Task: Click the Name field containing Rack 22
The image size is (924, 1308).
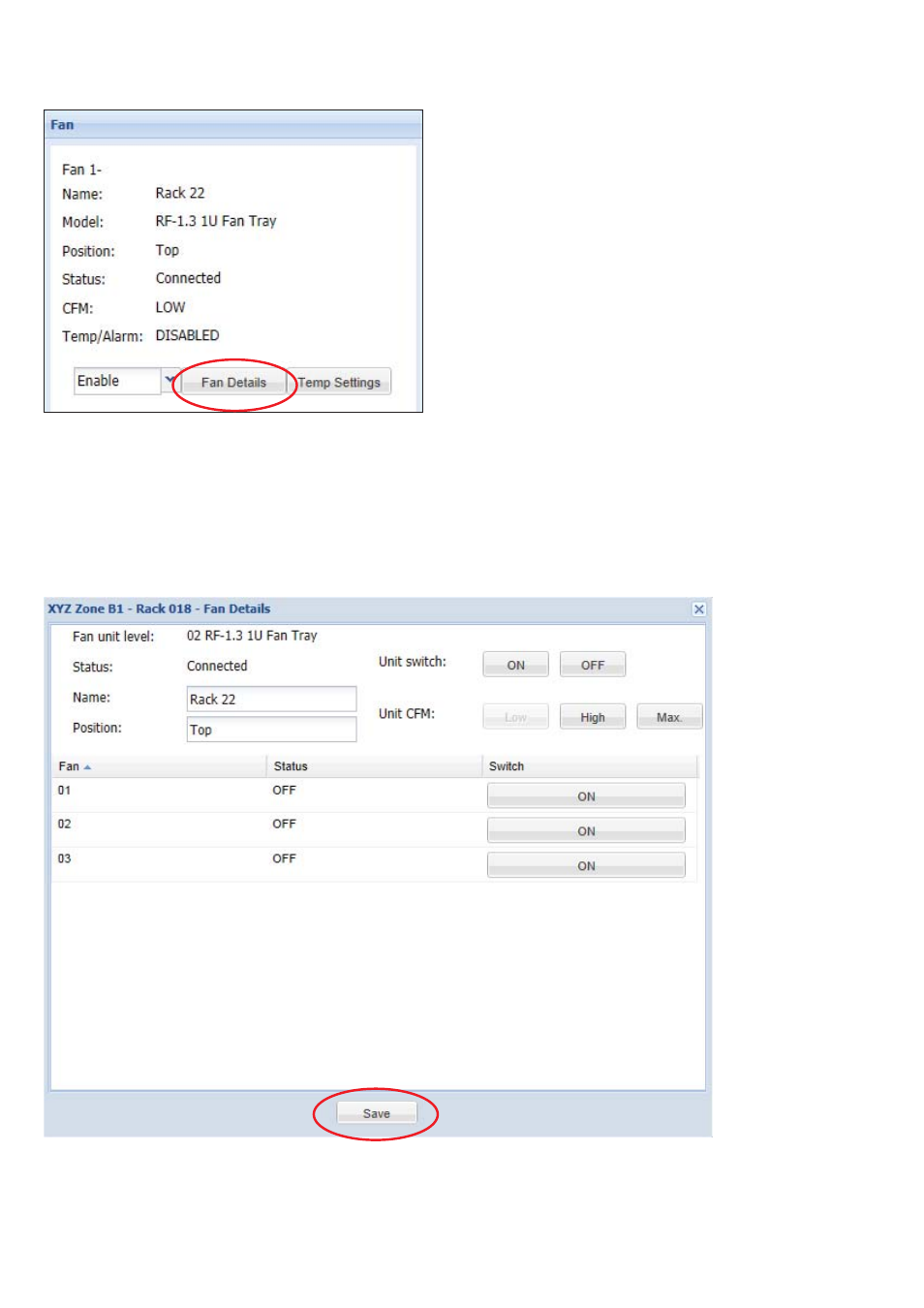Action: click(271, 699)
